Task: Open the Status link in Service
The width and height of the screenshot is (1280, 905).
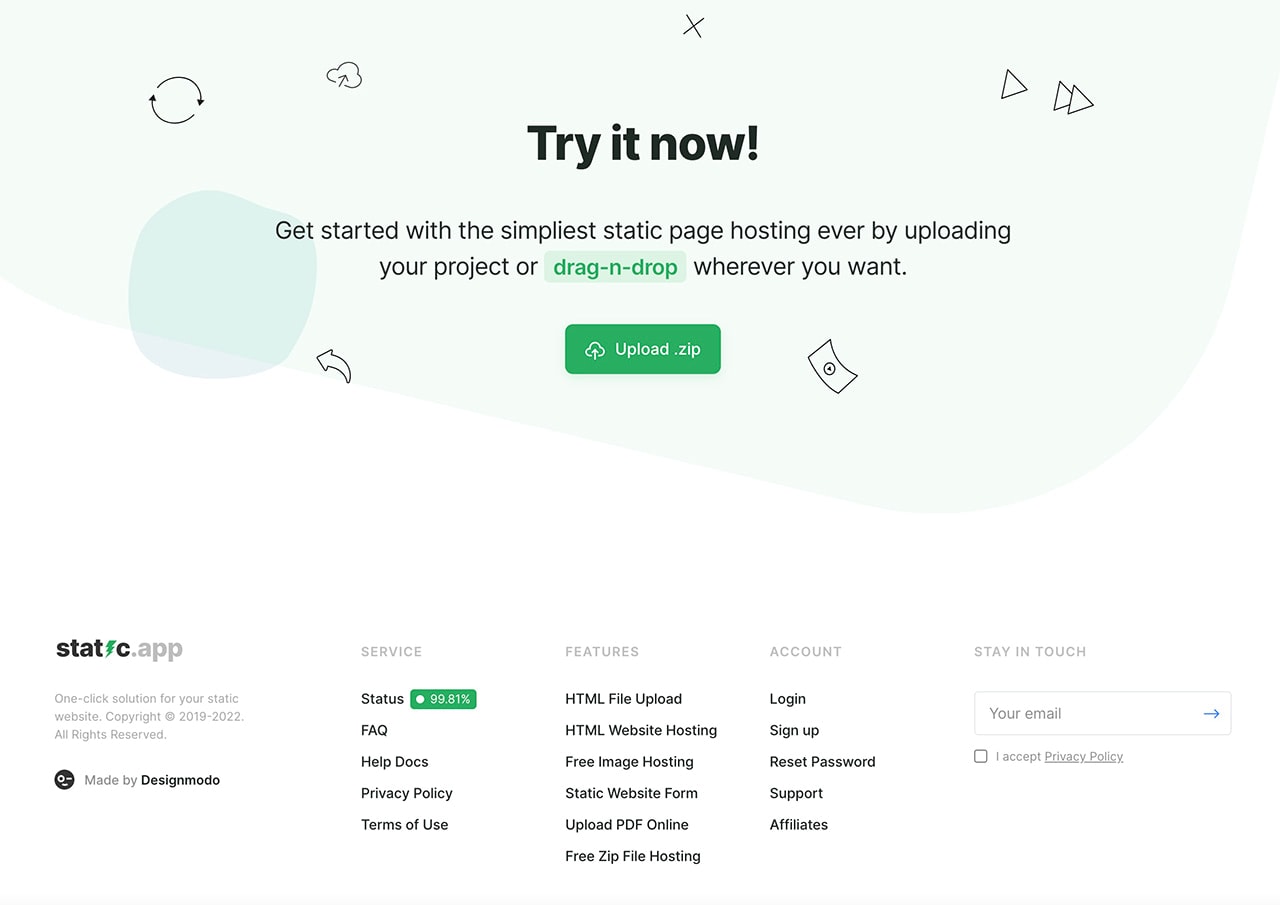Action: click(382, 699)
